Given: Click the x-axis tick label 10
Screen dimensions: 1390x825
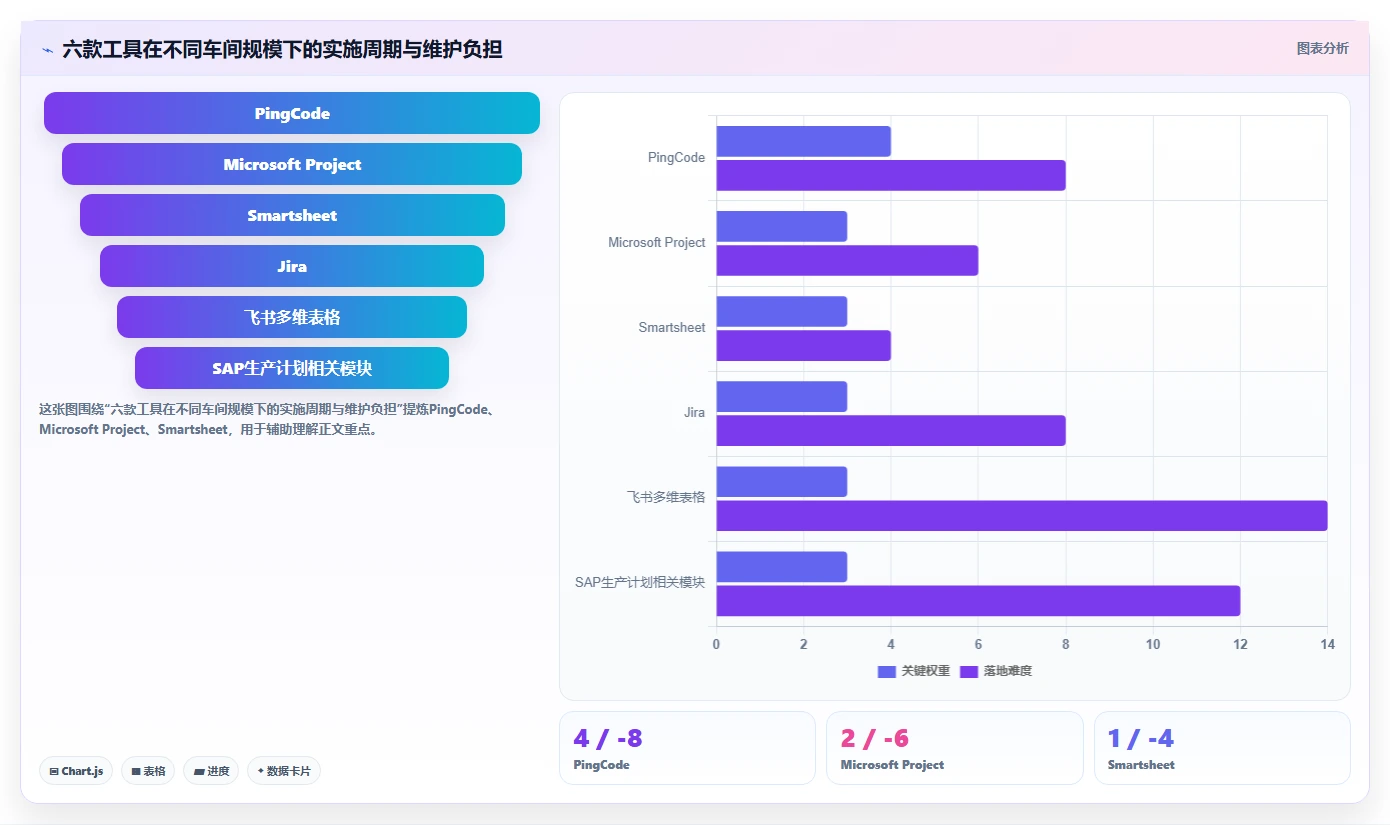Looking at the screenshot, I should click(1153, 644).
